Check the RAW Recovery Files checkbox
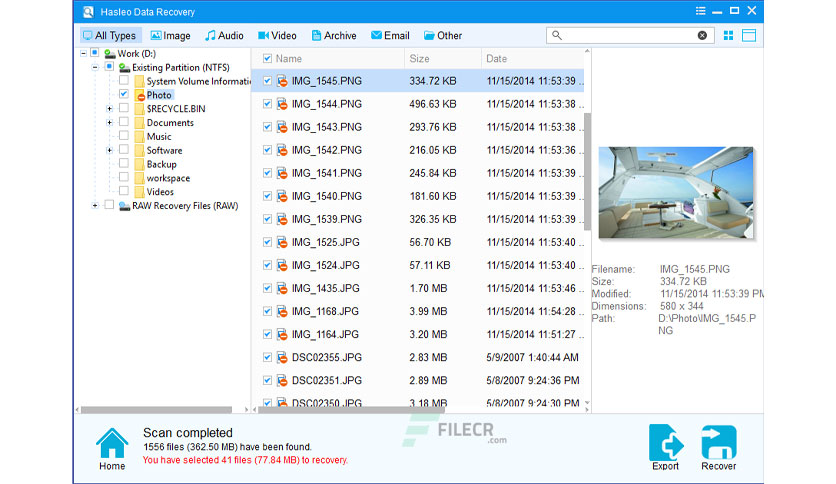This screenshot has width=836, height=484. coord(109,205)
